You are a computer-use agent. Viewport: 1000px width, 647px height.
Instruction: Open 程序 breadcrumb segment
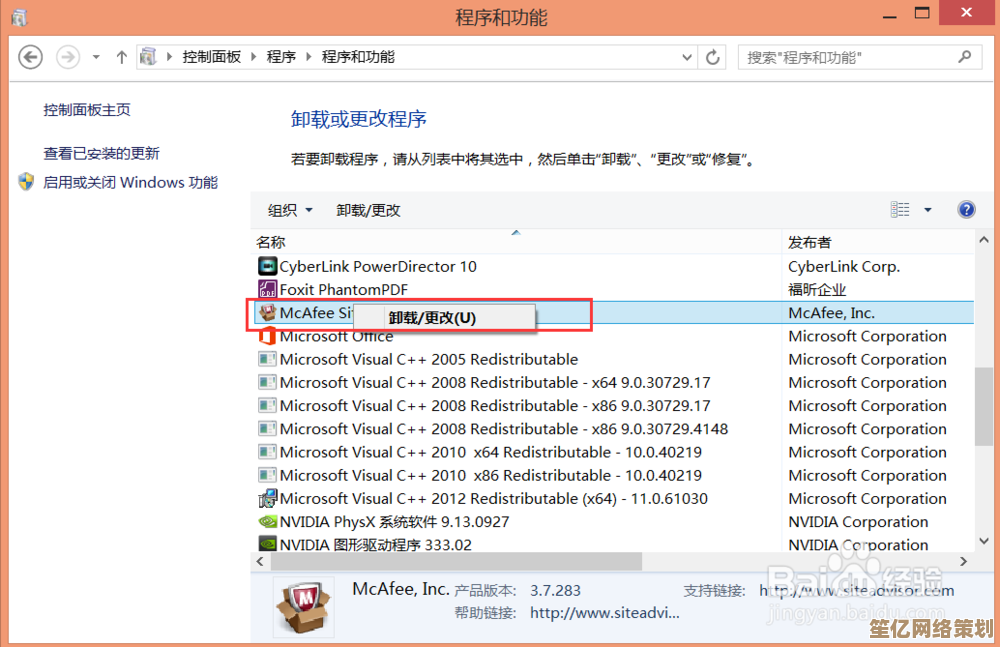pyautogui.click(x=281, y=57)
